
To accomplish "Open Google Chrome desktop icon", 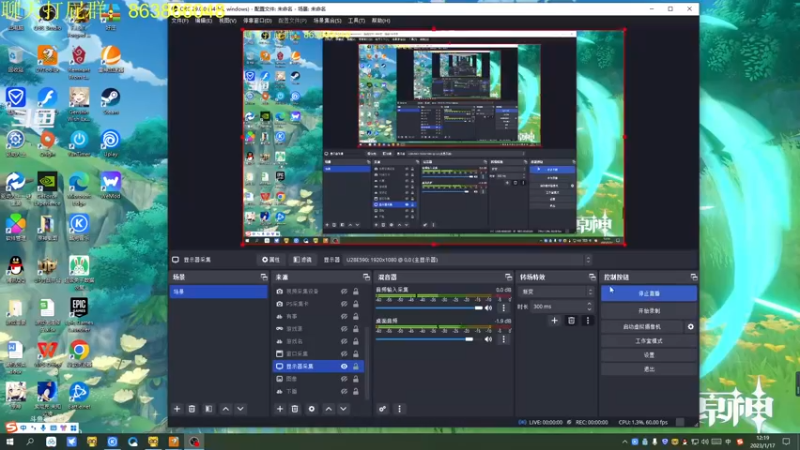I will (79, 353).
